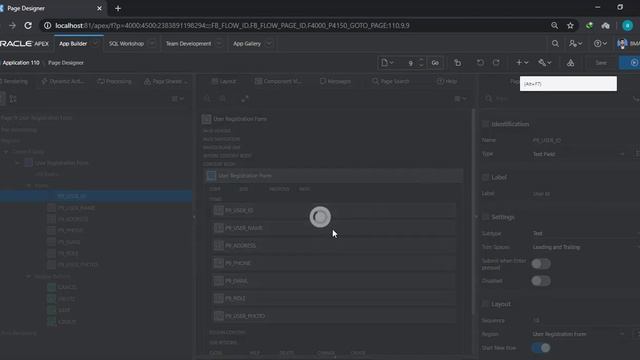640x360 pixels.
Task: Switch to the Component View tab
Action: (x=278, y=81)
